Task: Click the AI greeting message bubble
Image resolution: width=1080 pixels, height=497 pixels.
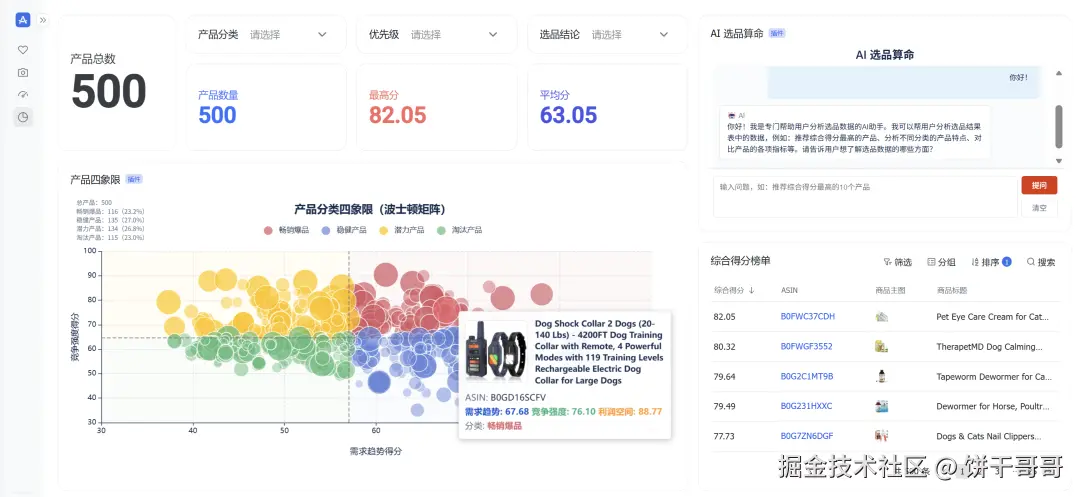Action: [x=855, y=133]
